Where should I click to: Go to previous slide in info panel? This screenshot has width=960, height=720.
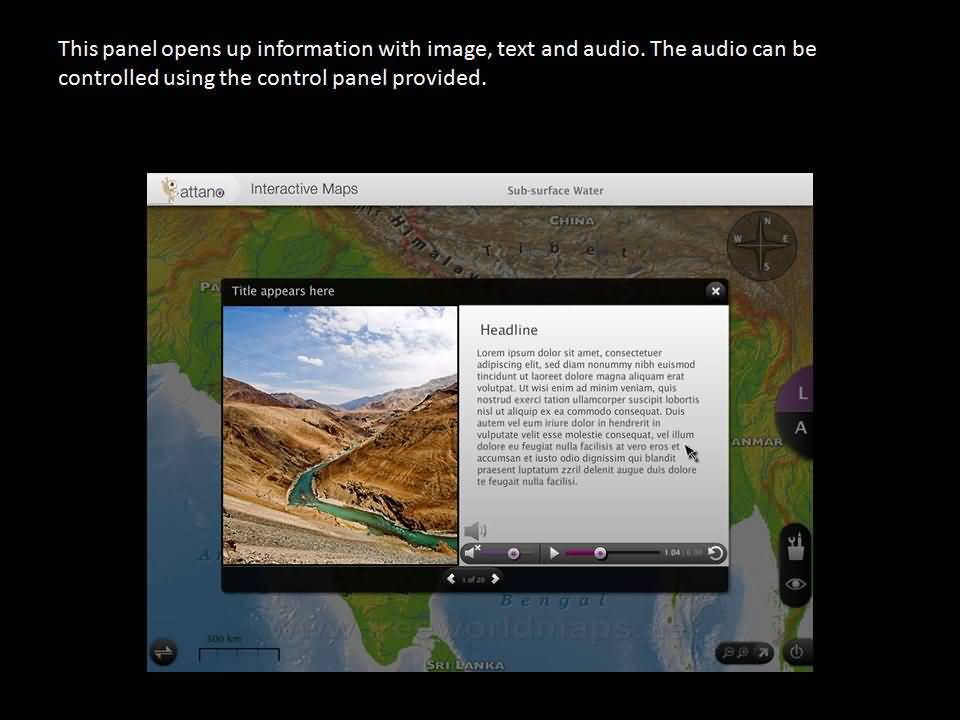[x=451, y=579]
